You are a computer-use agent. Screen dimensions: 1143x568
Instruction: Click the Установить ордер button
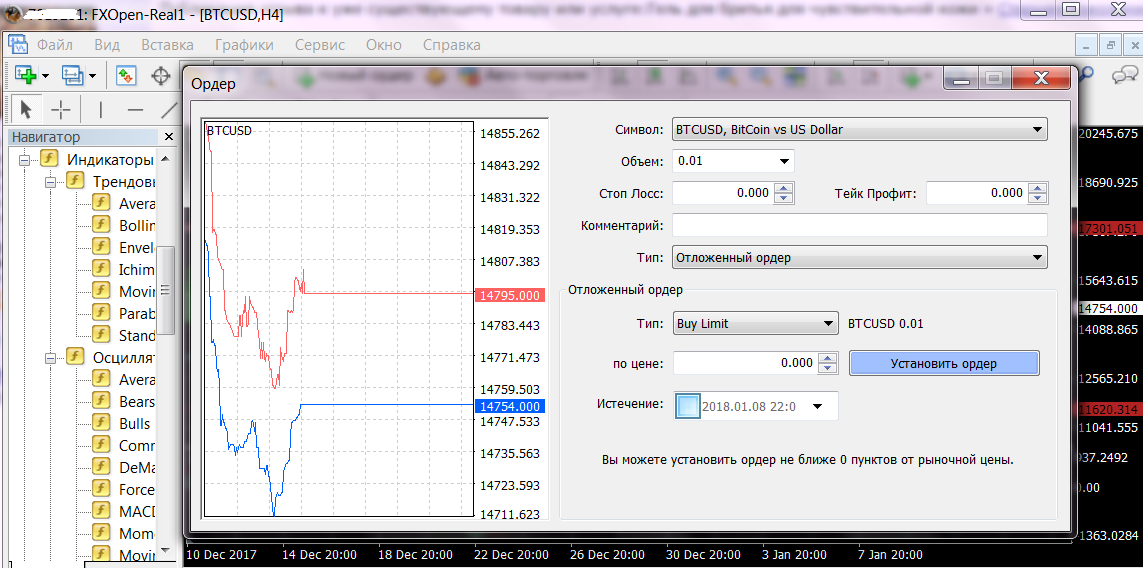[943, 363]
